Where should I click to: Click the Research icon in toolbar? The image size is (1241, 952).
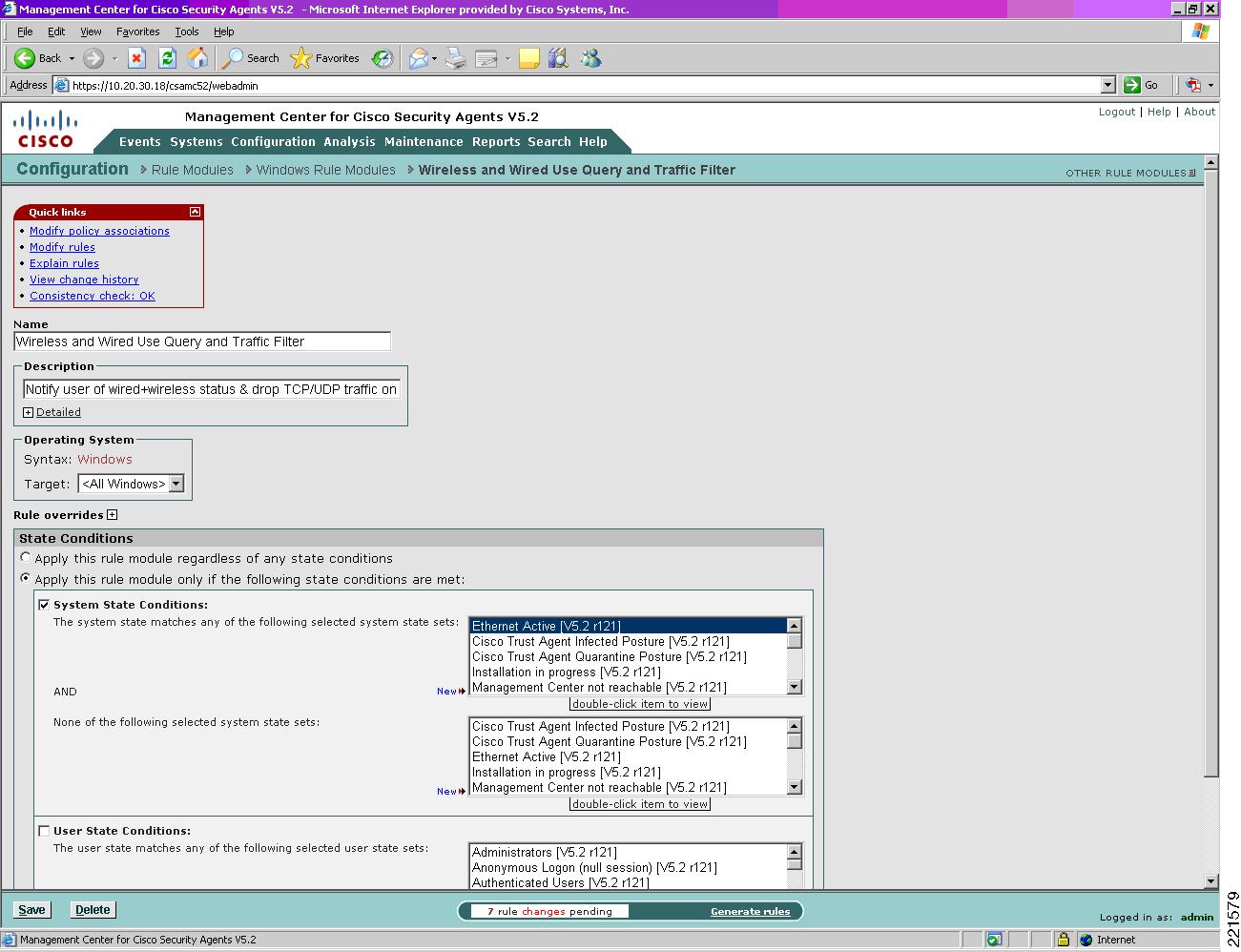tap(559, 59)
